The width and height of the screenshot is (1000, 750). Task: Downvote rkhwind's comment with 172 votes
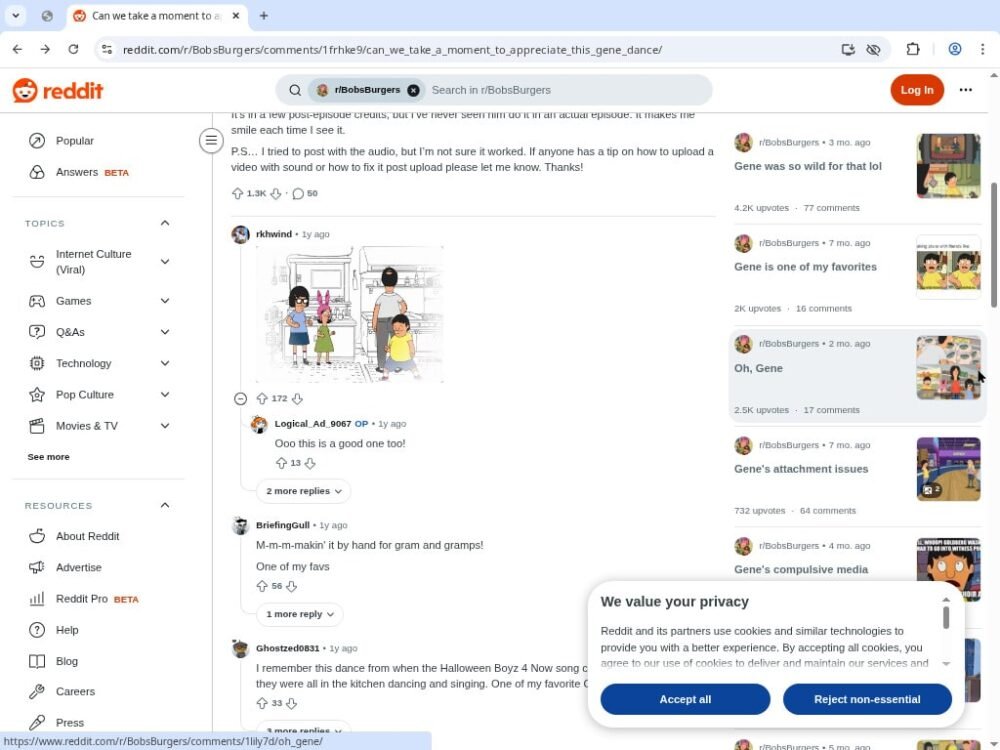297,398
